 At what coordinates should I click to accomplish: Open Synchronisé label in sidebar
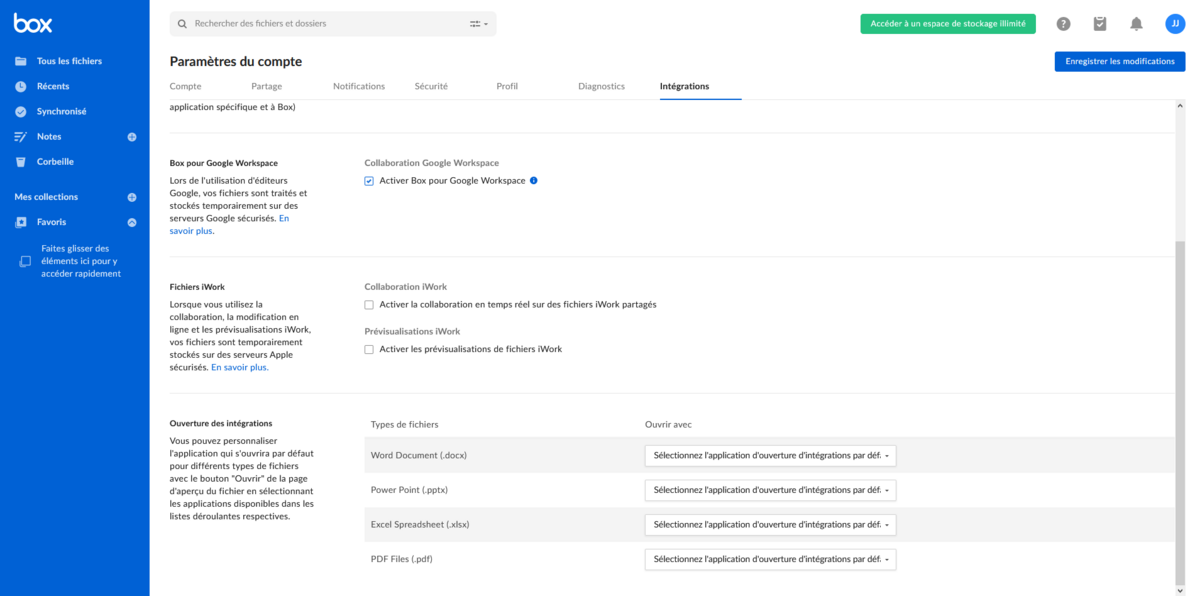pyautogui.click(x=62, y=111)
